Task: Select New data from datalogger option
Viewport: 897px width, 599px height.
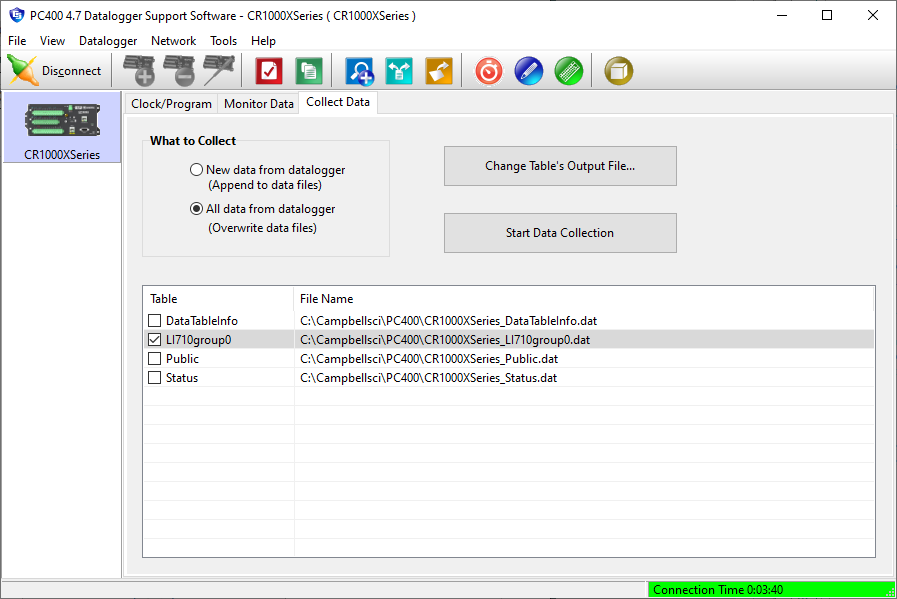Action: coord(197,170)
